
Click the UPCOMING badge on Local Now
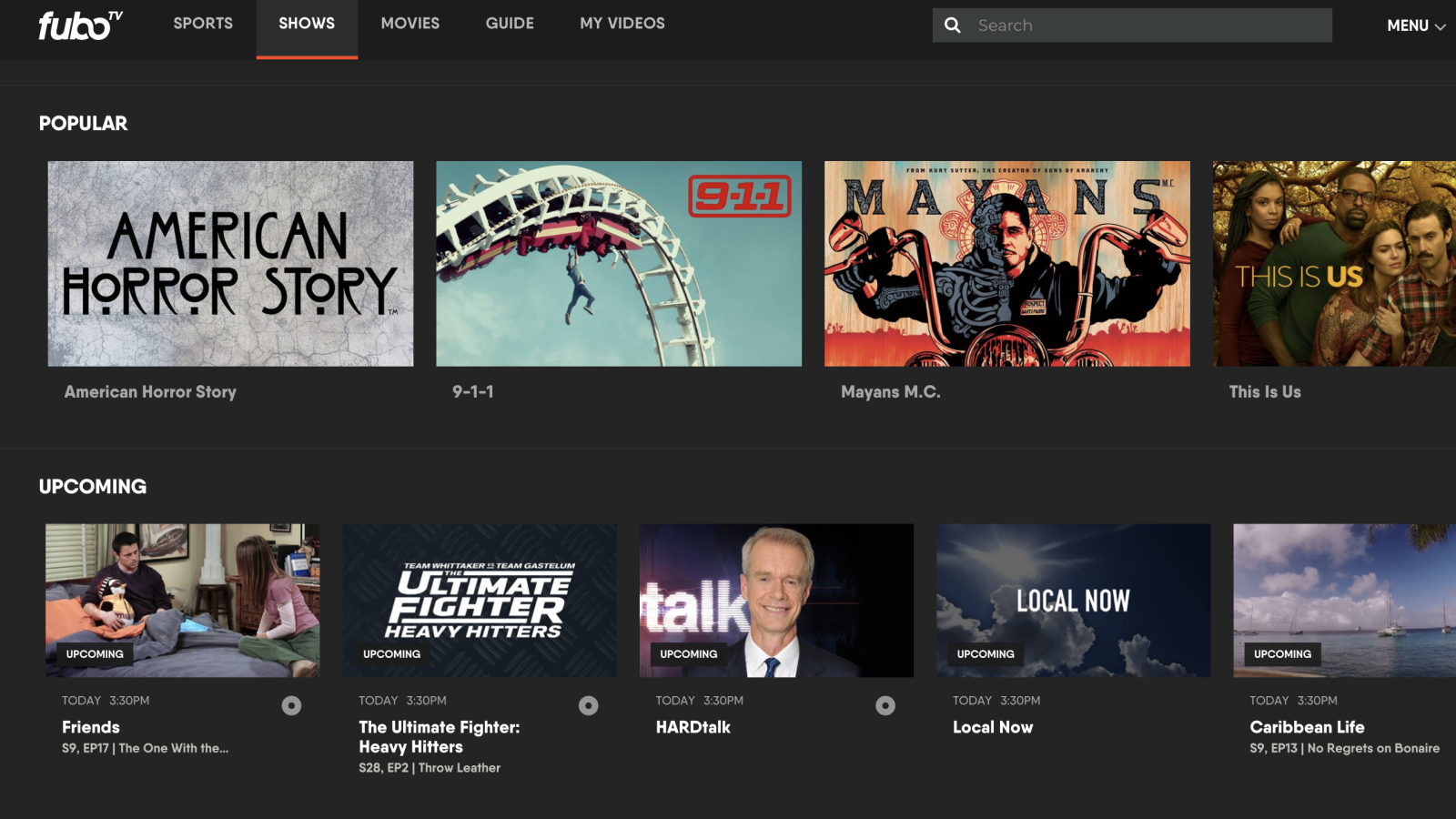pyautogui.click(x=986, y=654)
